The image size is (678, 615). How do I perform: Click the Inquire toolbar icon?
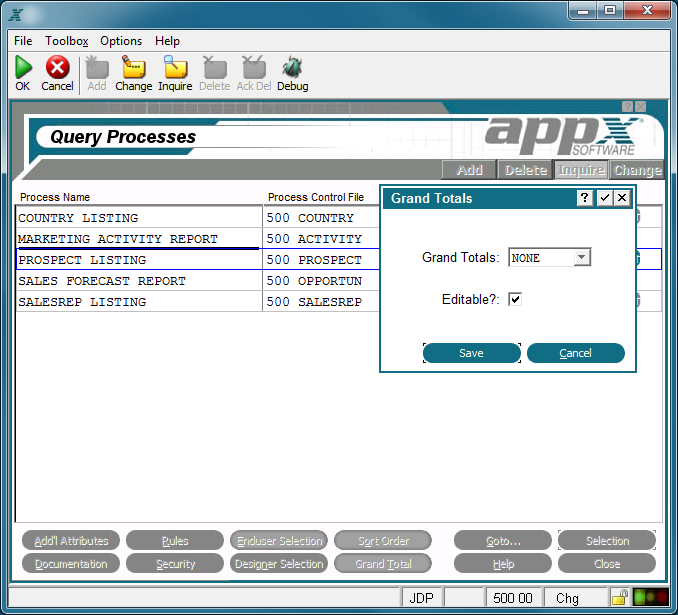(175, 67)
